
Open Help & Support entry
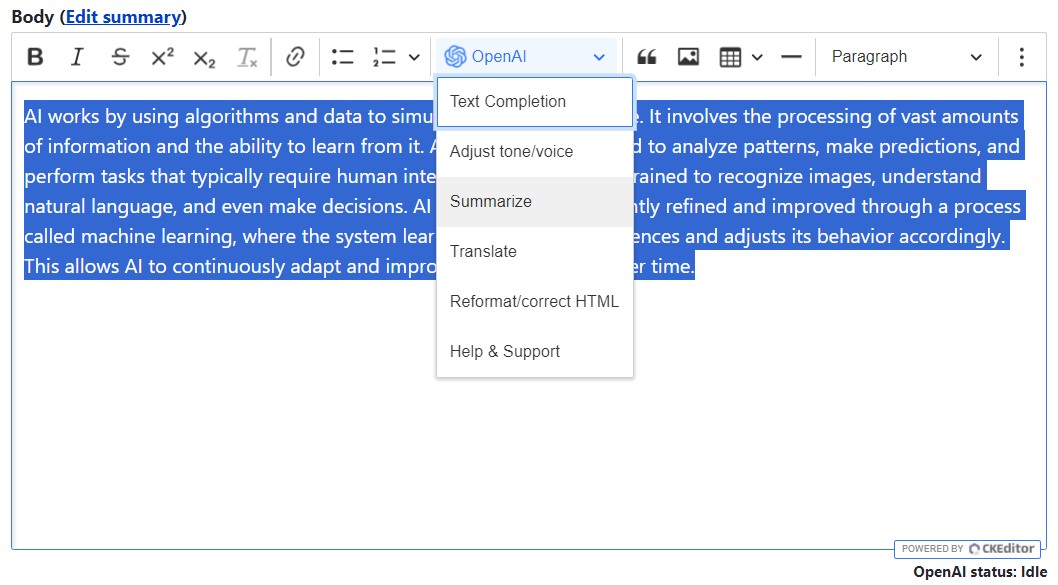coord(535,352)
